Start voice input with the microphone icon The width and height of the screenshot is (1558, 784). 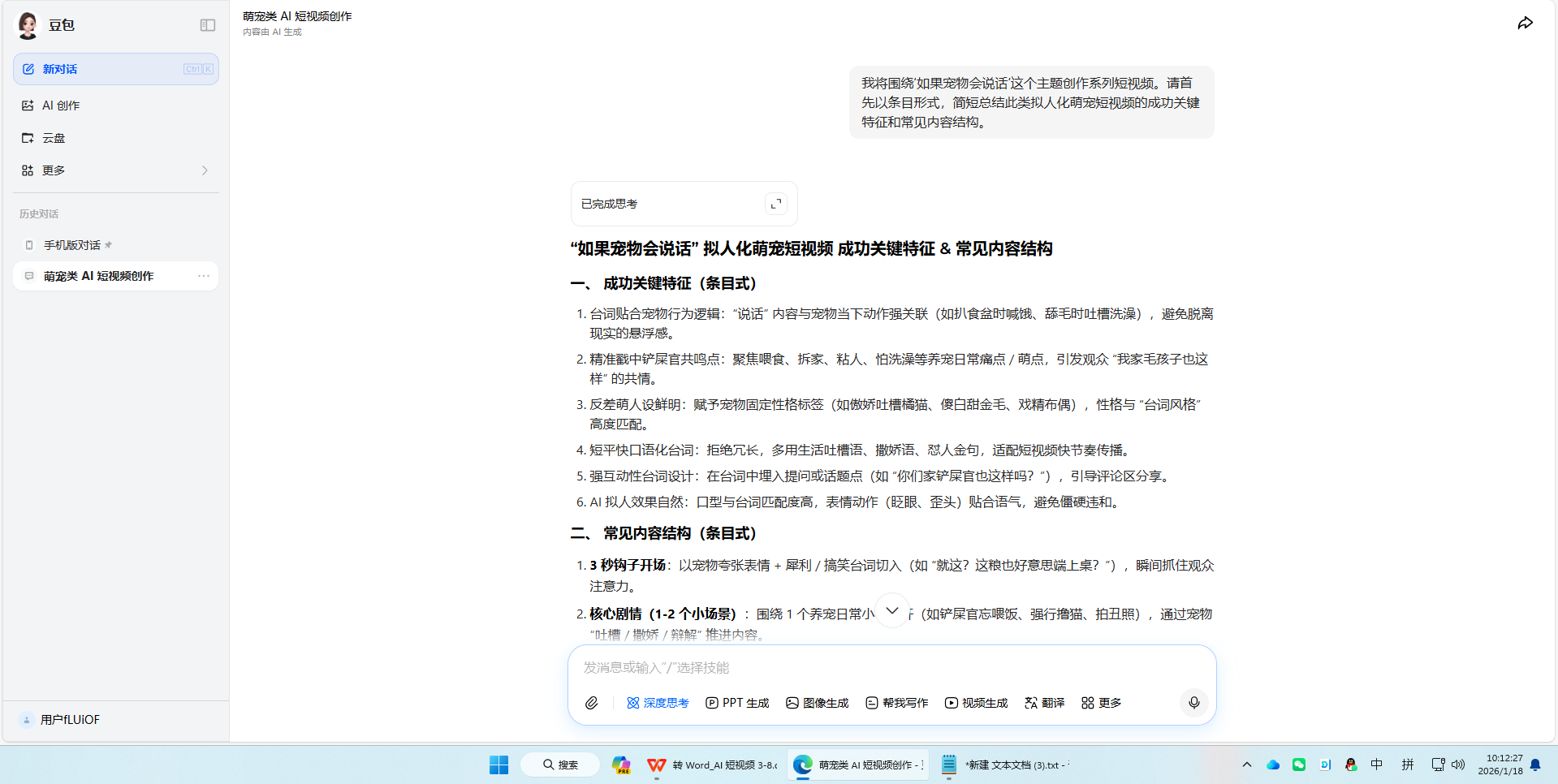tap(1193, 703)
